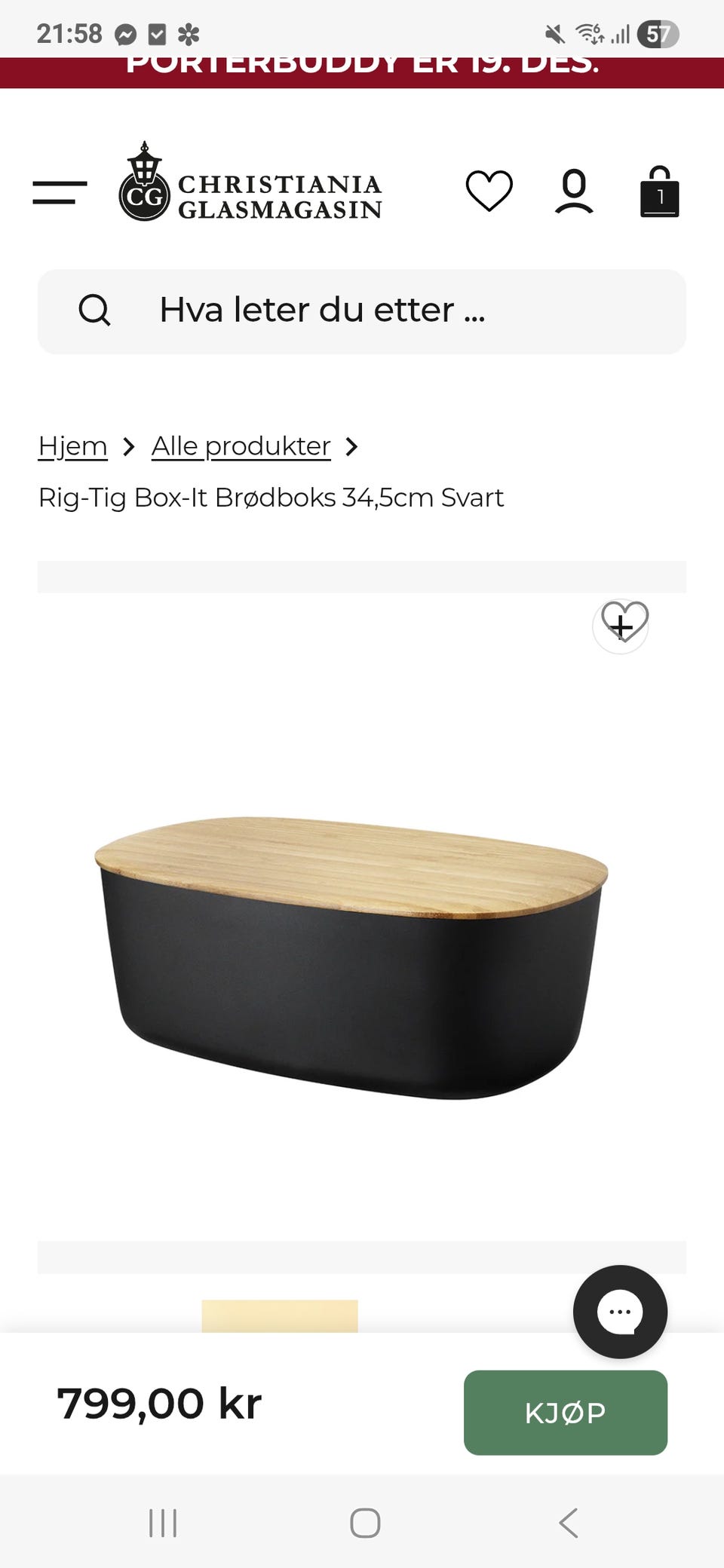Focus the 'Hva leter du etter' search field

click(362, 311)
